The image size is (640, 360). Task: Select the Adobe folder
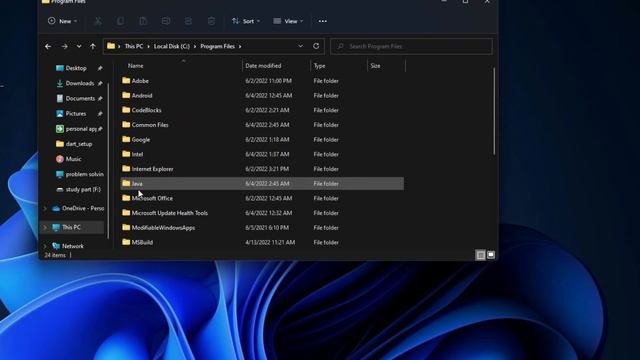click(262, 81)
